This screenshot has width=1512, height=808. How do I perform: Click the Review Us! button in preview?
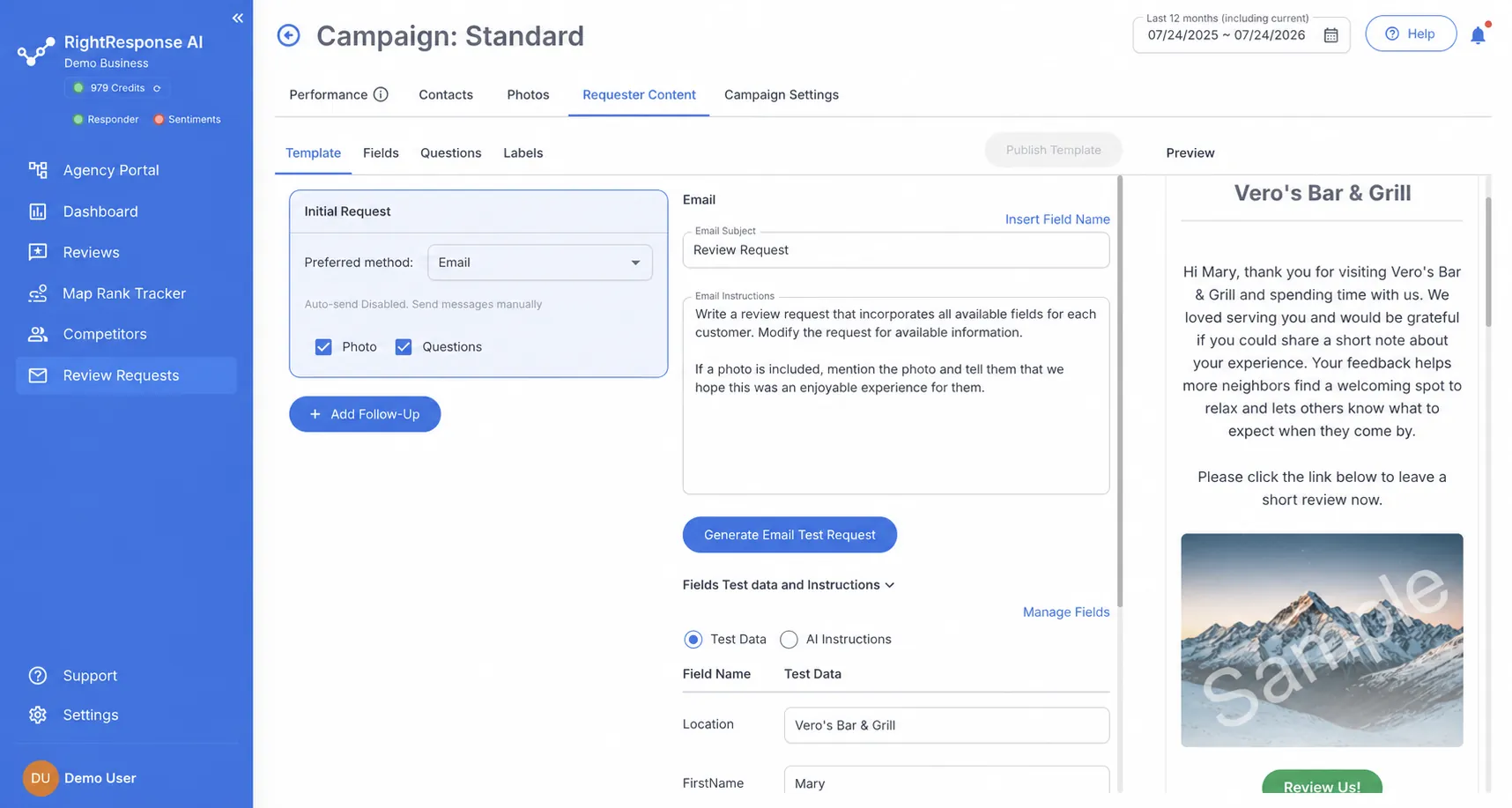(1322, 783)
